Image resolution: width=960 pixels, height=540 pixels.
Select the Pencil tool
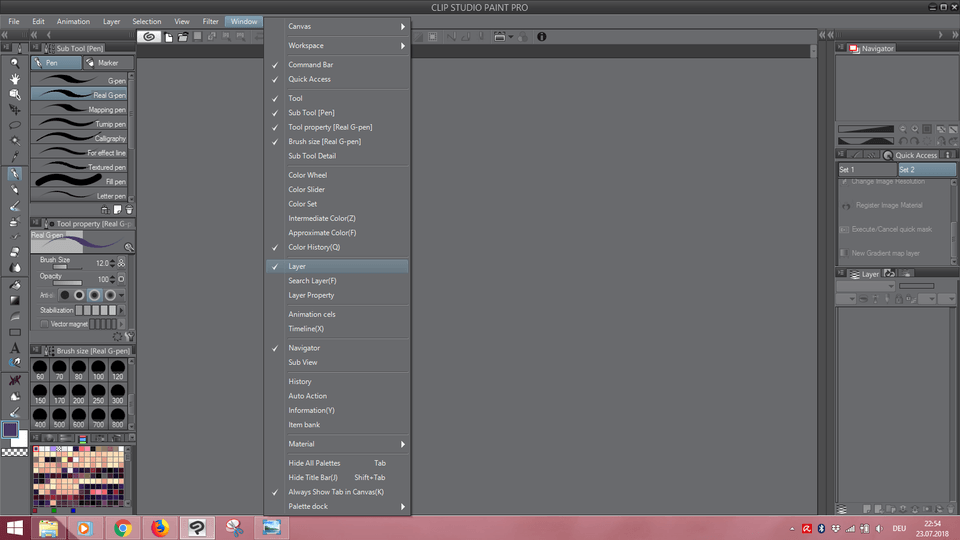click(x=15, y=190)
